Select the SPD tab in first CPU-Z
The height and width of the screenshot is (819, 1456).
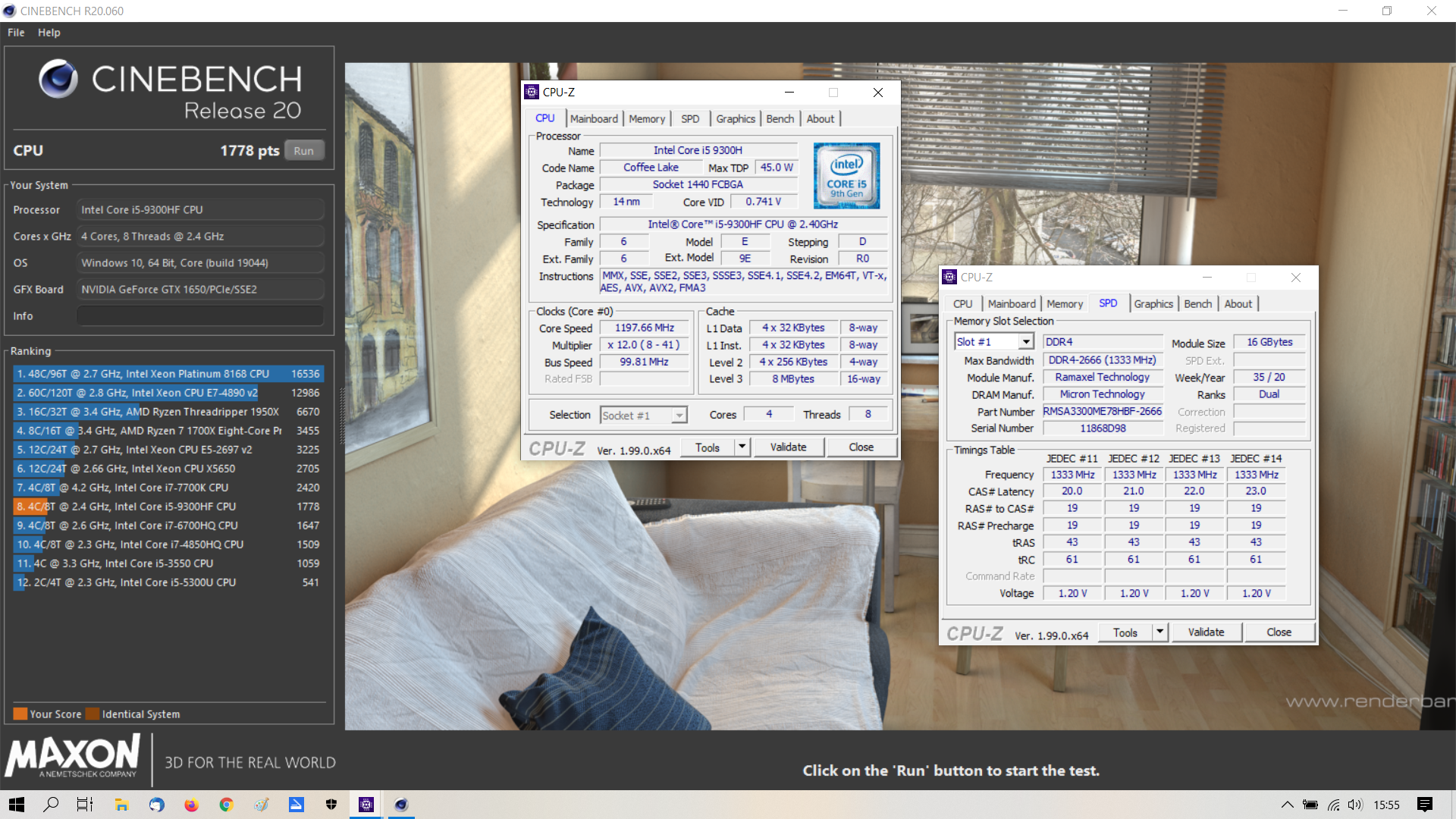point(690,118)
